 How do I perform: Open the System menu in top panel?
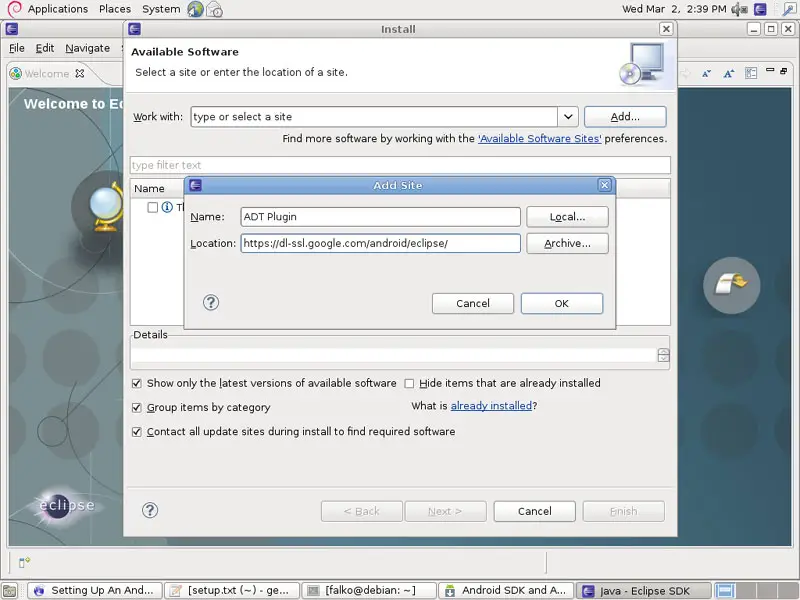(x=161, y=9)
